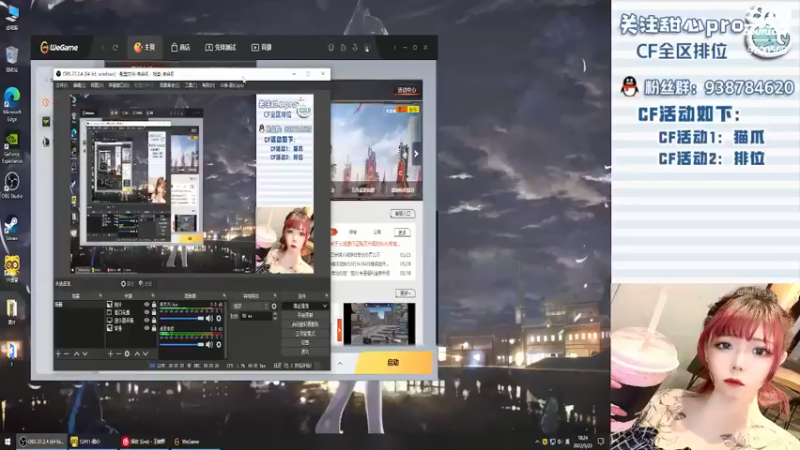The width and height of the screenshot is (800, 450).
Task: Open the WeGame early-access testing tab
Action: (x=220, y=47)
